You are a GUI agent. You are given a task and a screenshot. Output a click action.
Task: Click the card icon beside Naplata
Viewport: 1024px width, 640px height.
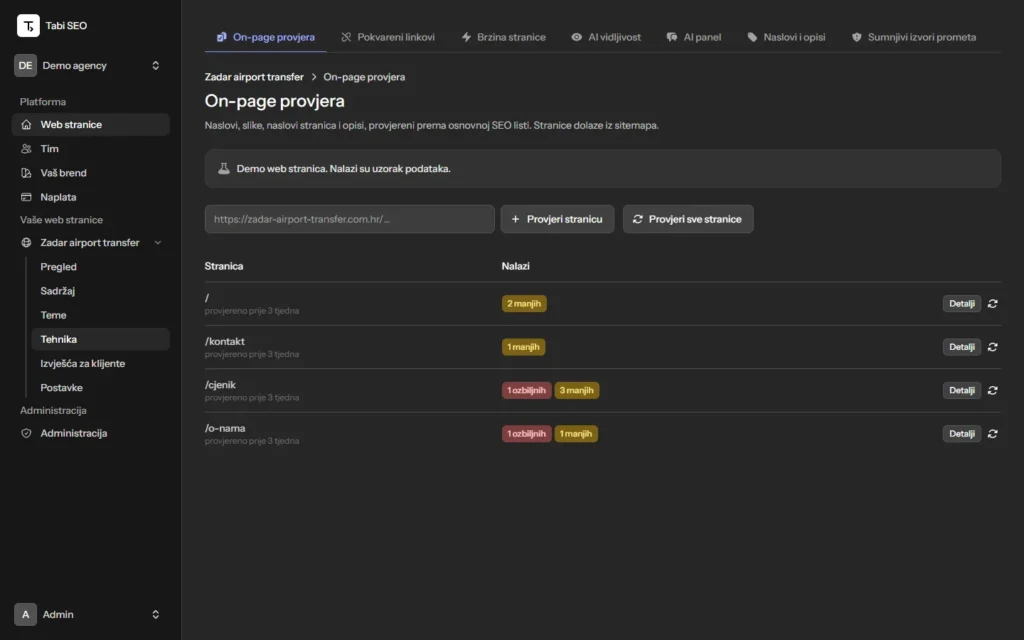point(26,197)
